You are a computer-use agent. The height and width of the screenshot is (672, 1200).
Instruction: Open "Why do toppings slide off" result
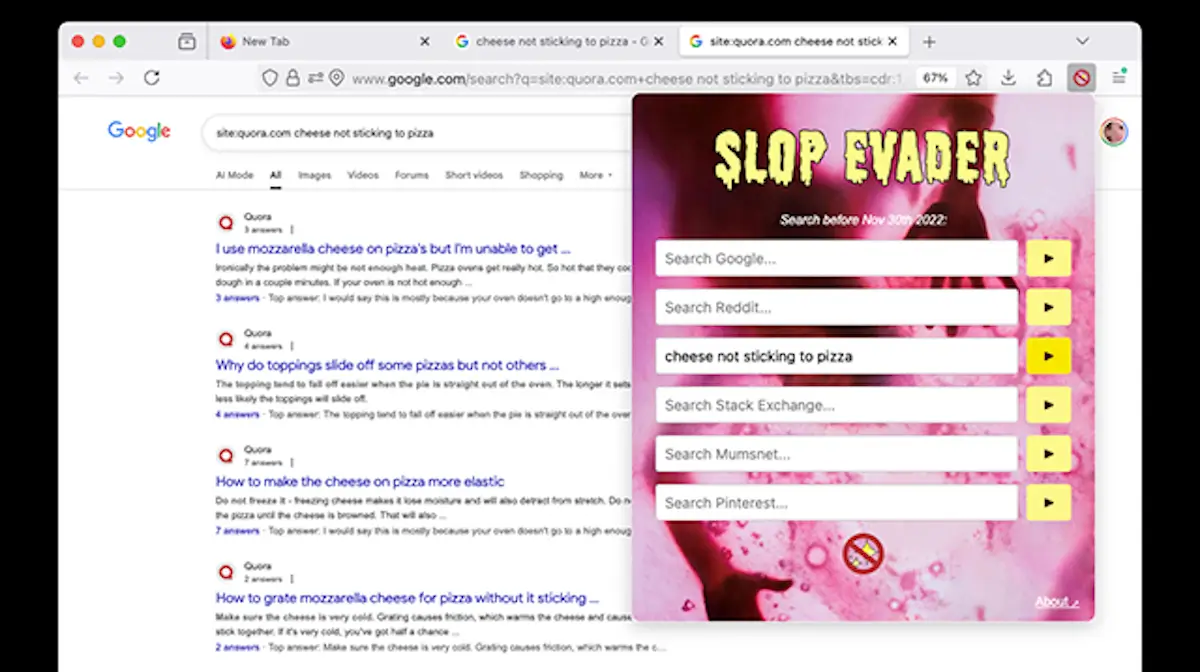387,365
